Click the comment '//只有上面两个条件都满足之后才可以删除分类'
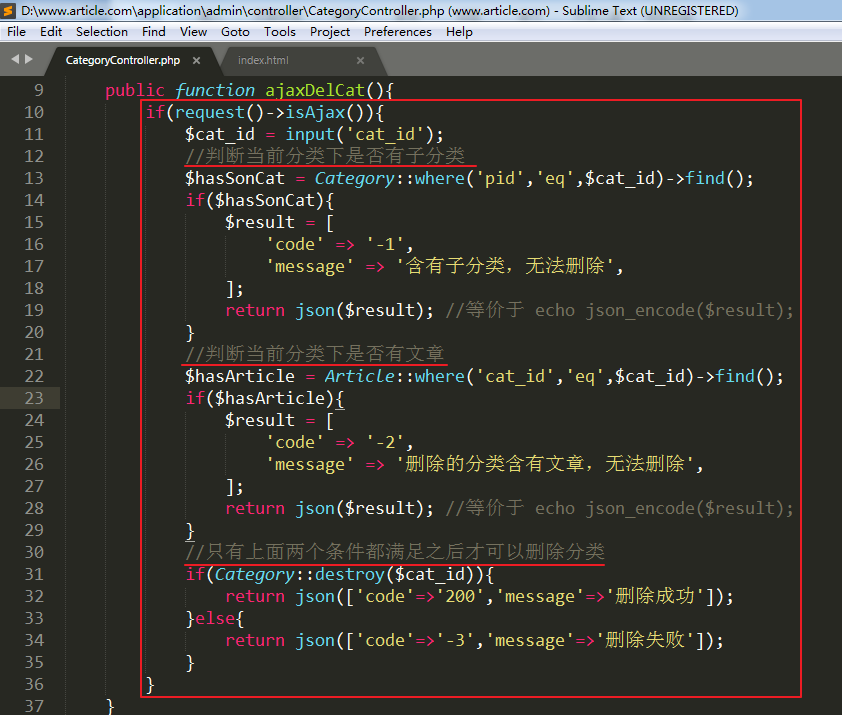This screenshot has width=842, height=715. coord(395,553)
